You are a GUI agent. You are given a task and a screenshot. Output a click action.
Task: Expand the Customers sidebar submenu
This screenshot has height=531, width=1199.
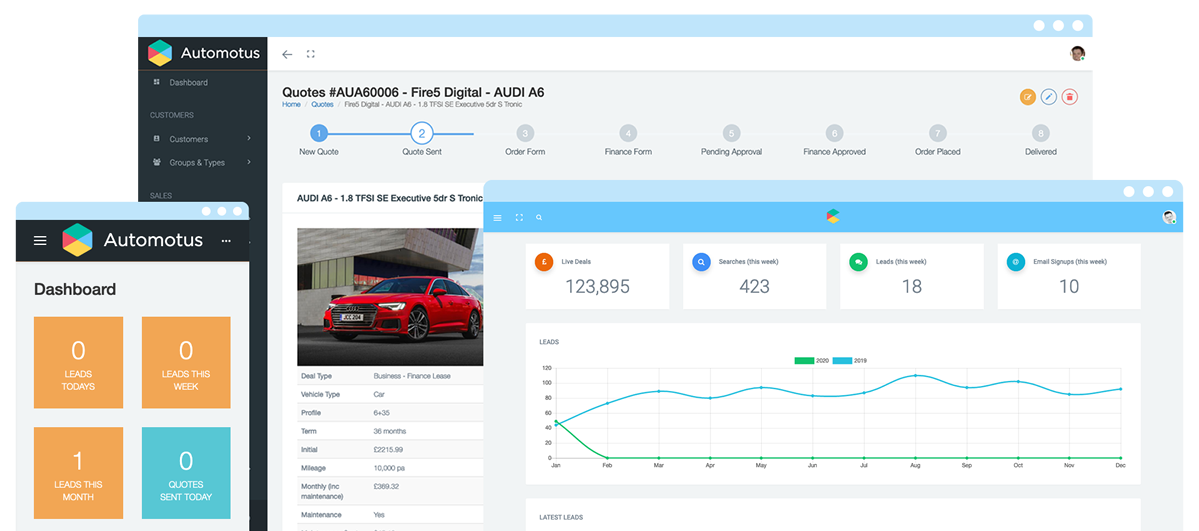(x=249, y=139)
